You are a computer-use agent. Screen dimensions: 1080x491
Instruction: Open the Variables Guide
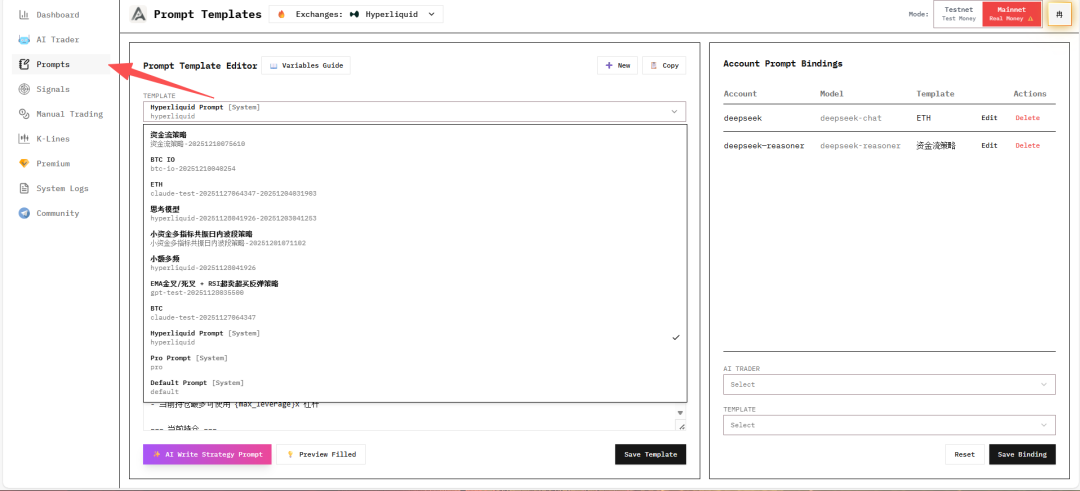click(306, 65)
